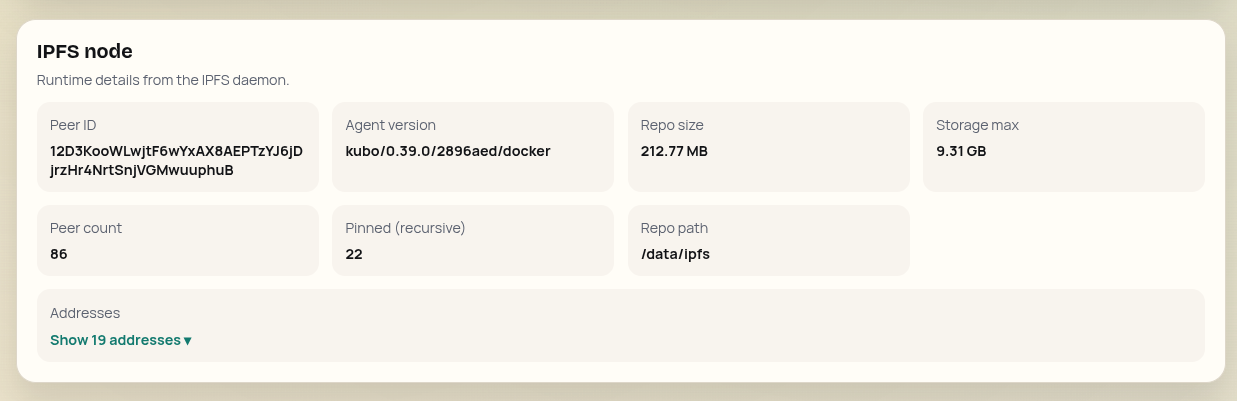Click the Addresses section label
The width and height of the screenshot is (1237, 401).
pos(85,313)
